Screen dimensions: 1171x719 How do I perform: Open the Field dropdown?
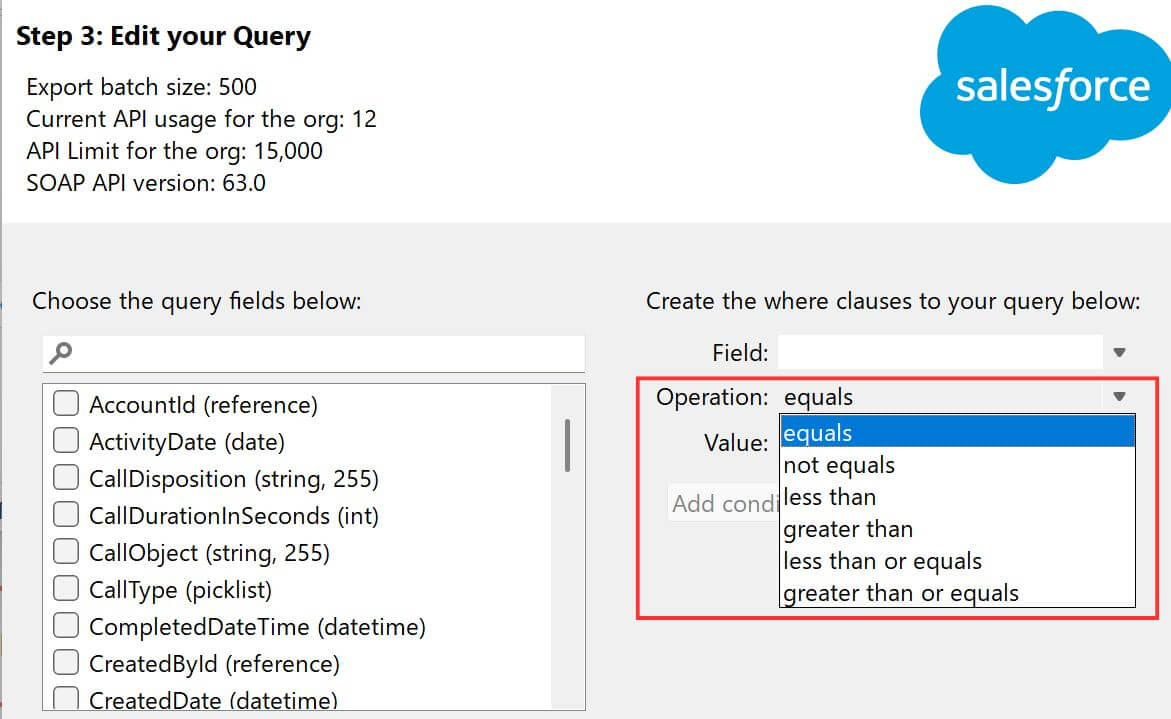coord(1119,351)
